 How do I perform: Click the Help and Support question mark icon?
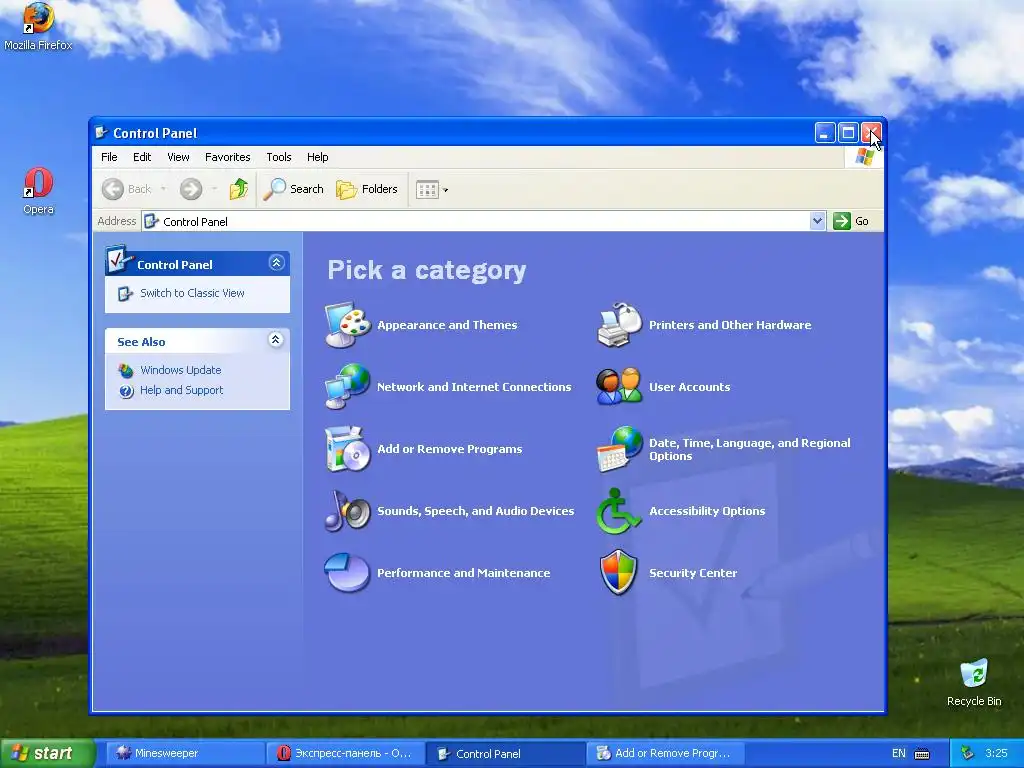coord(126,391)
